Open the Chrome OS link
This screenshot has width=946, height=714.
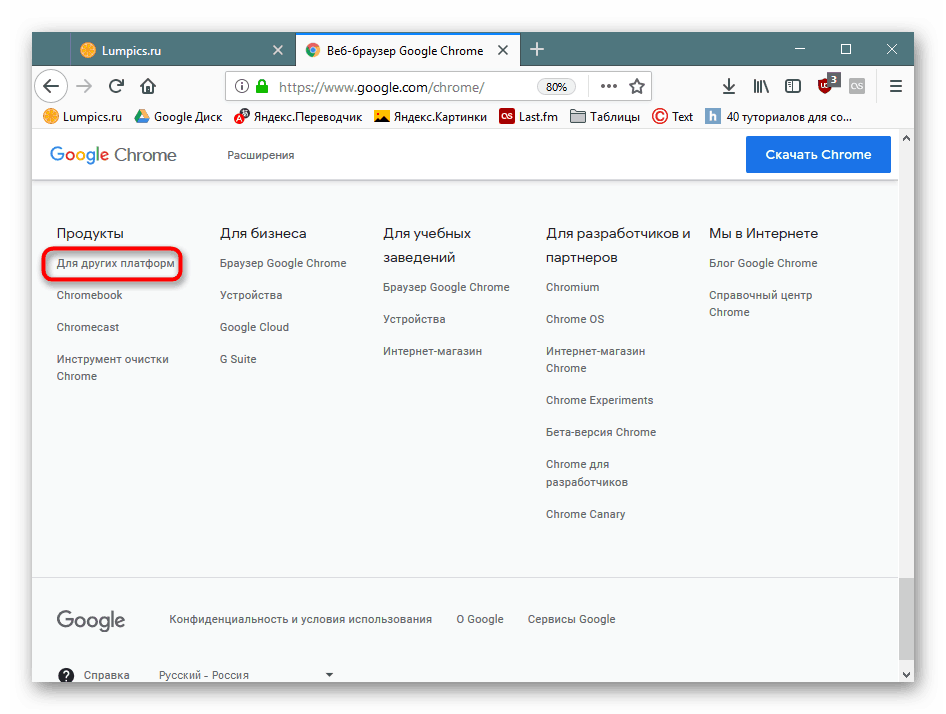(x=575, y=319)
